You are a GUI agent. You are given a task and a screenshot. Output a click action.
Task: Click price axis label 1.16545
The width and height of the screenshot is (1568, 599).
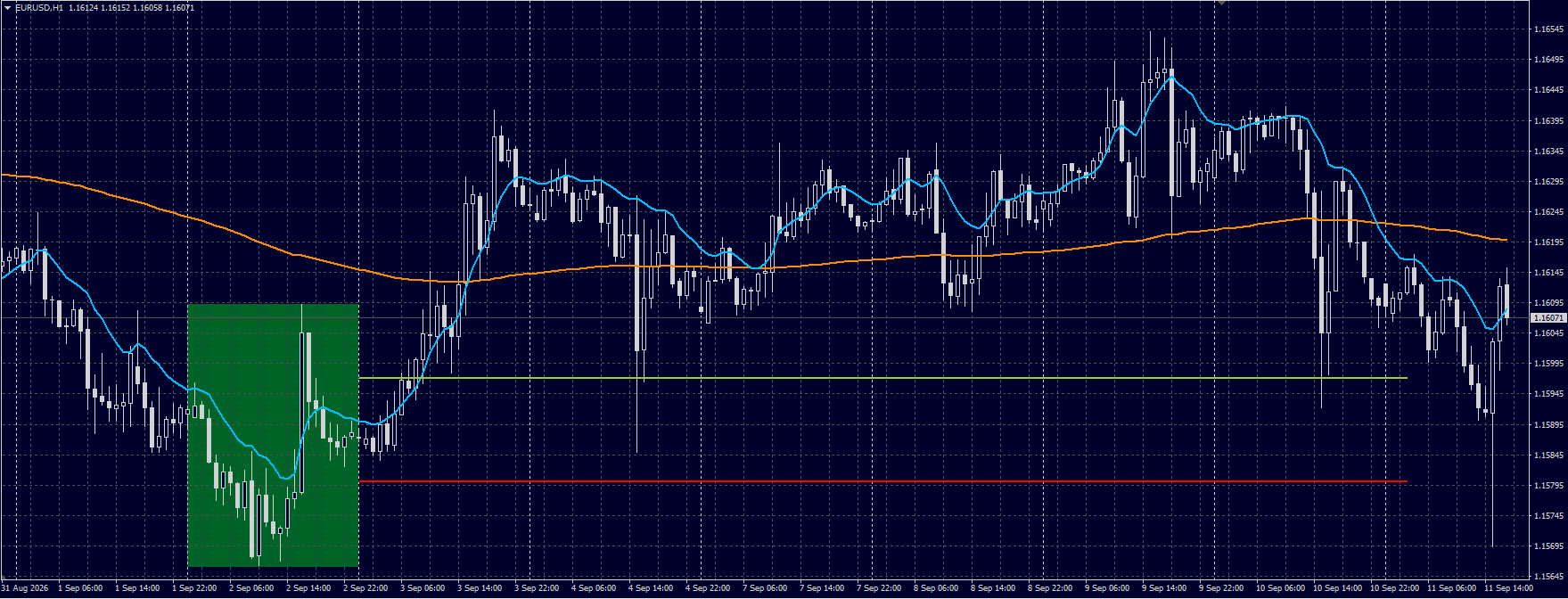(1548, 29)
